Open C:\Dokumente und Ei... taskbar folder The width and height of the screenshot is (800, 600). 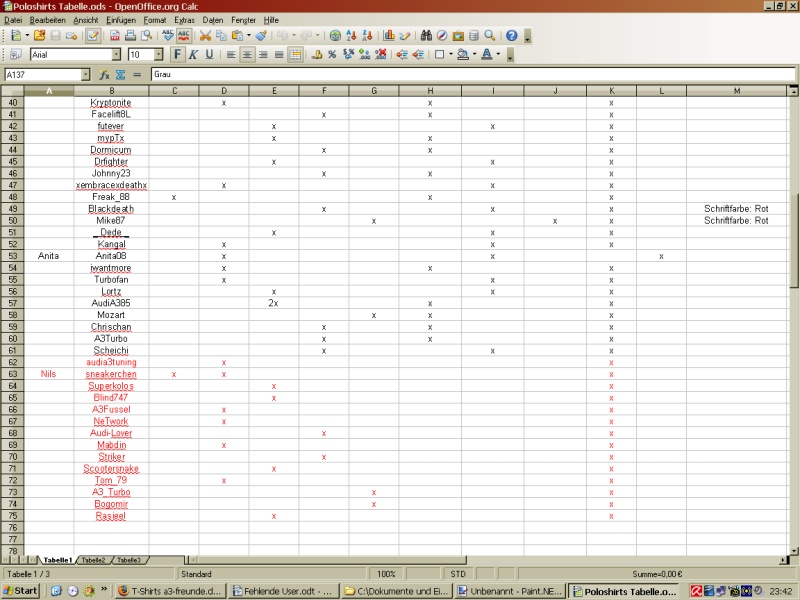pos(396,591)
